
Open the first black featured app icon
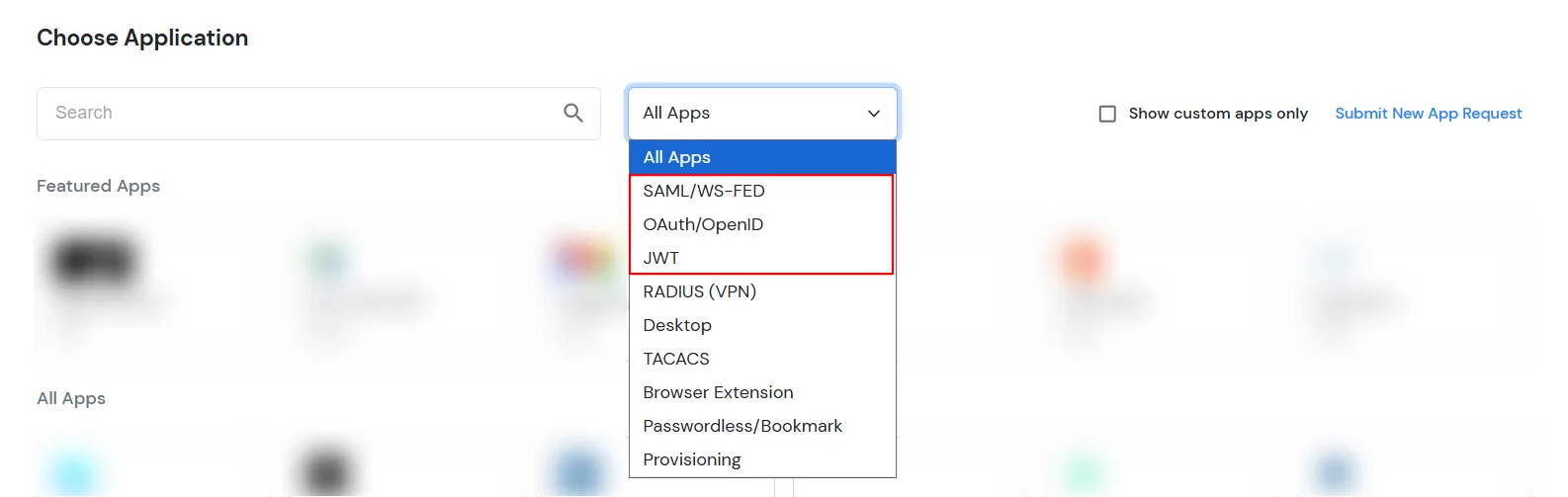92,262
